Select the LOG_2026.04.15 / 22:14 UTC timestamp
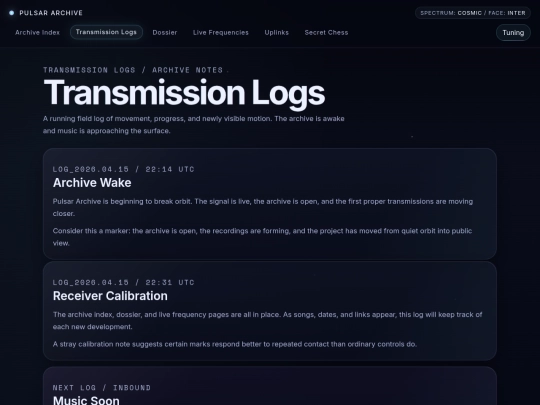540x405 pixels. (124, 169)
